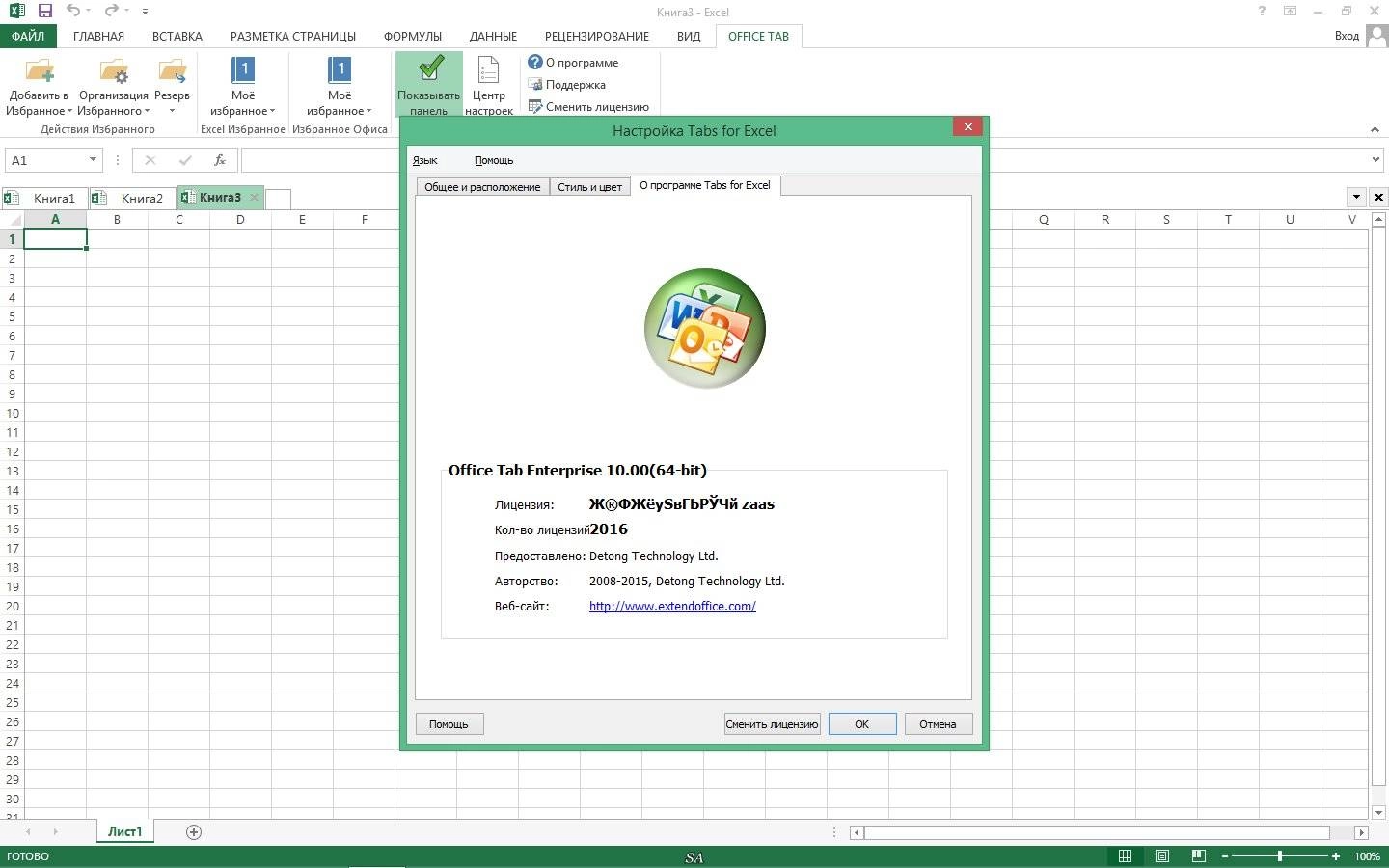Switch to Page Break Preview in the status bar

(1199, 856)
